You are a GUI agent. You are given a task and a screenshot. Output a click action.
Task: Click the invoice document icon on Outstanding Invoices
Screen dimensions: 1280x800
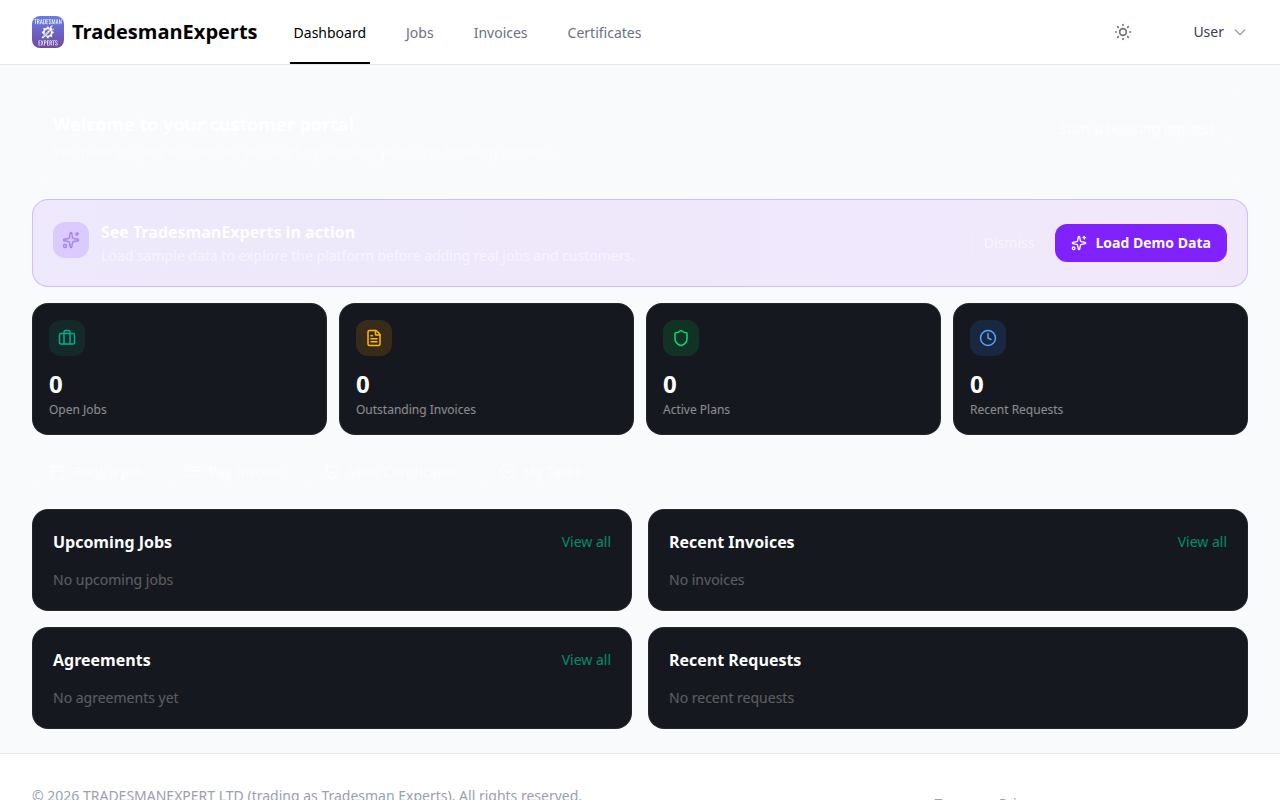coord(373,338)
